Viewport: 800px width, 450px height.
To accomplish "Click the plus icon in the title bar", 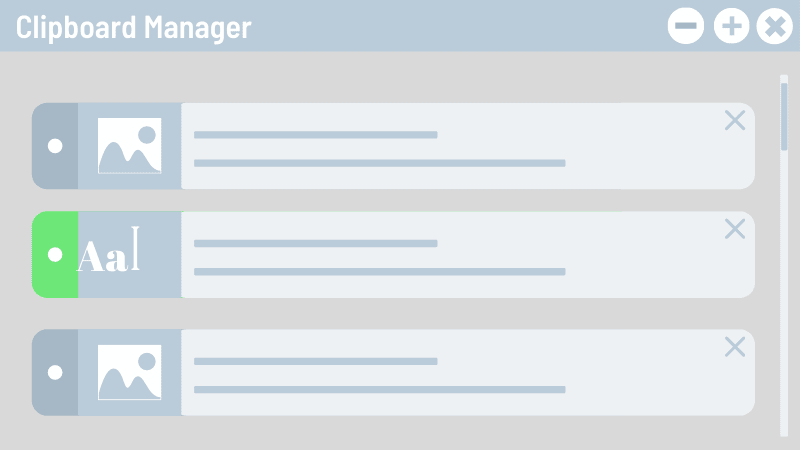I will [731, 26].
